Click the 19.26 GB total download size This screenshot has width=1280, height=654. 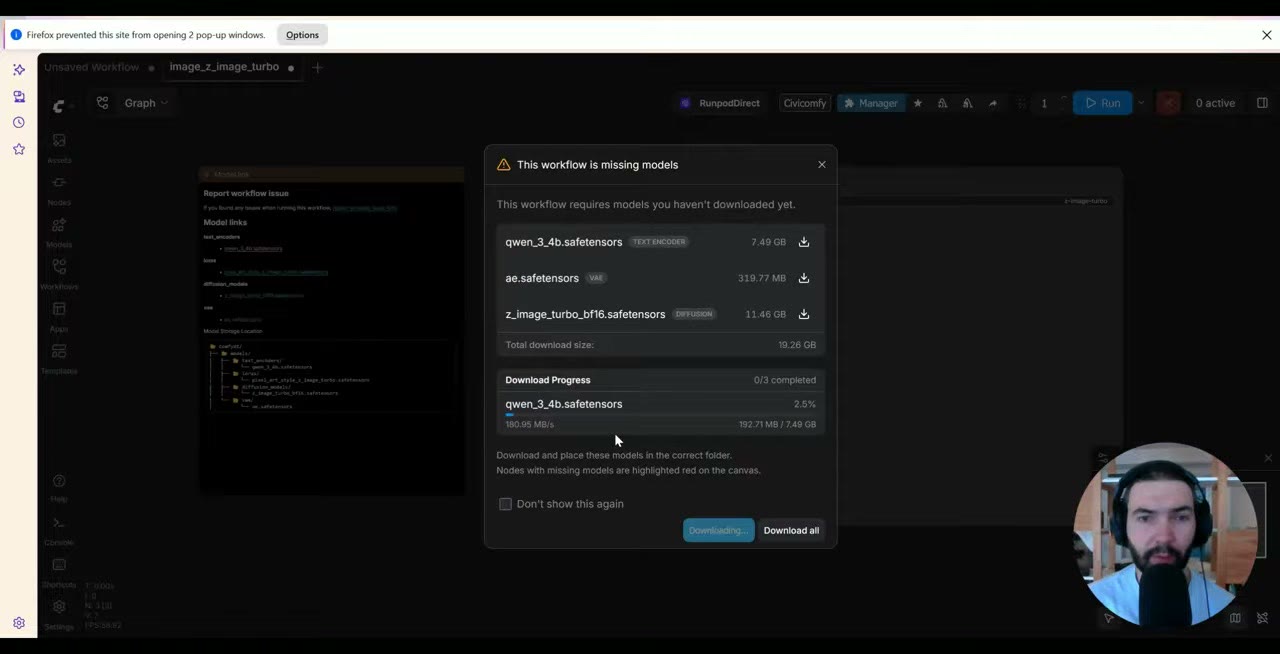point(797,345)
